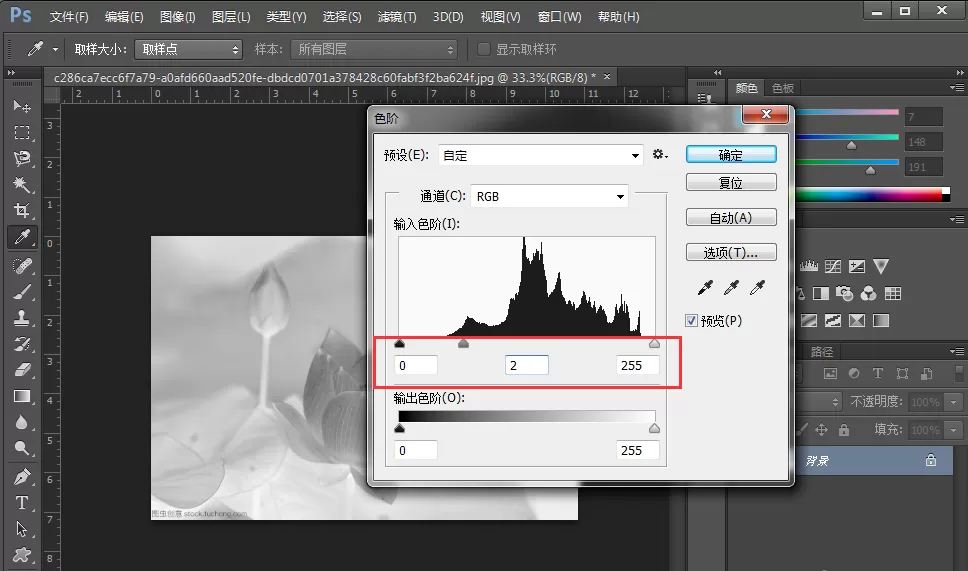The height and width of the screenshot is (571, 968).
Task: Expand the 取样大小 sample size dropdown
Action: tap(188, 49)
